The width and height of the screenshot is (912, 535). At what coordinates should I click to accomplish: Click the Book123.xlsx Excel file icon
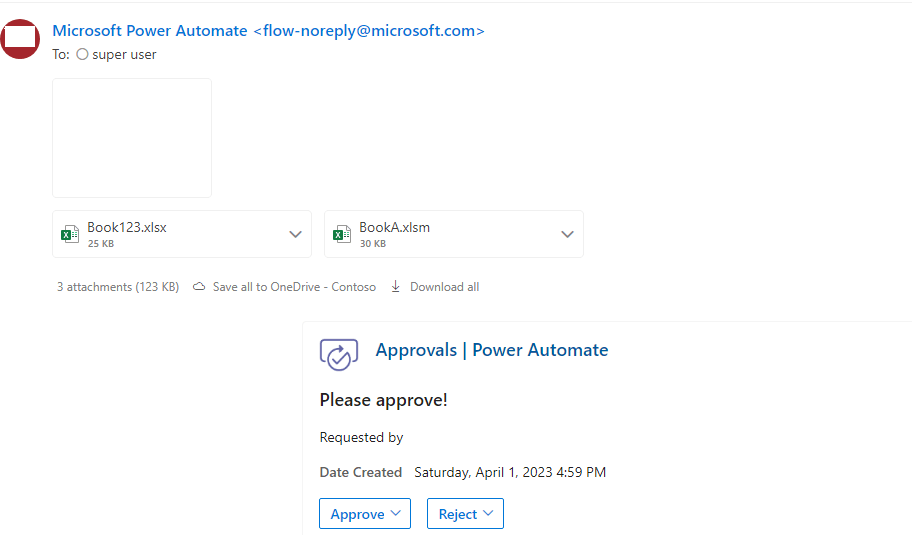70,234
